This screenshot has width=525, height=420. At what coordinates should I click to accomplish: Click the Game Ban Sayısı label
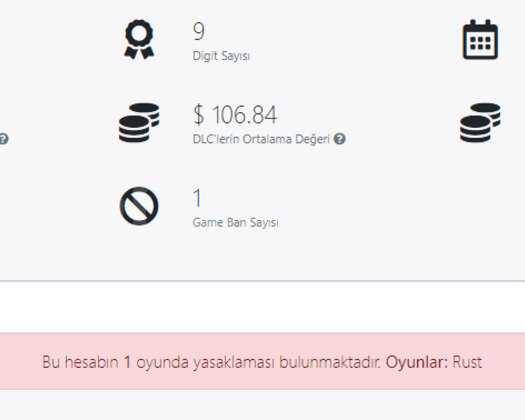pos(235,222)
